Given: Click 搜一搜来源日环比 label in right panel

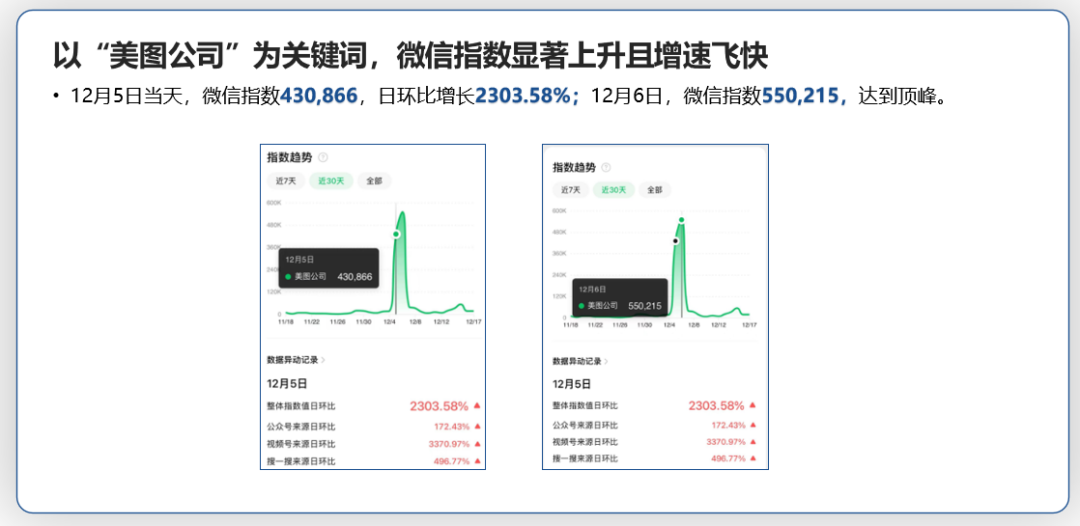Looking at the screenshot, I should coord(585,458).
